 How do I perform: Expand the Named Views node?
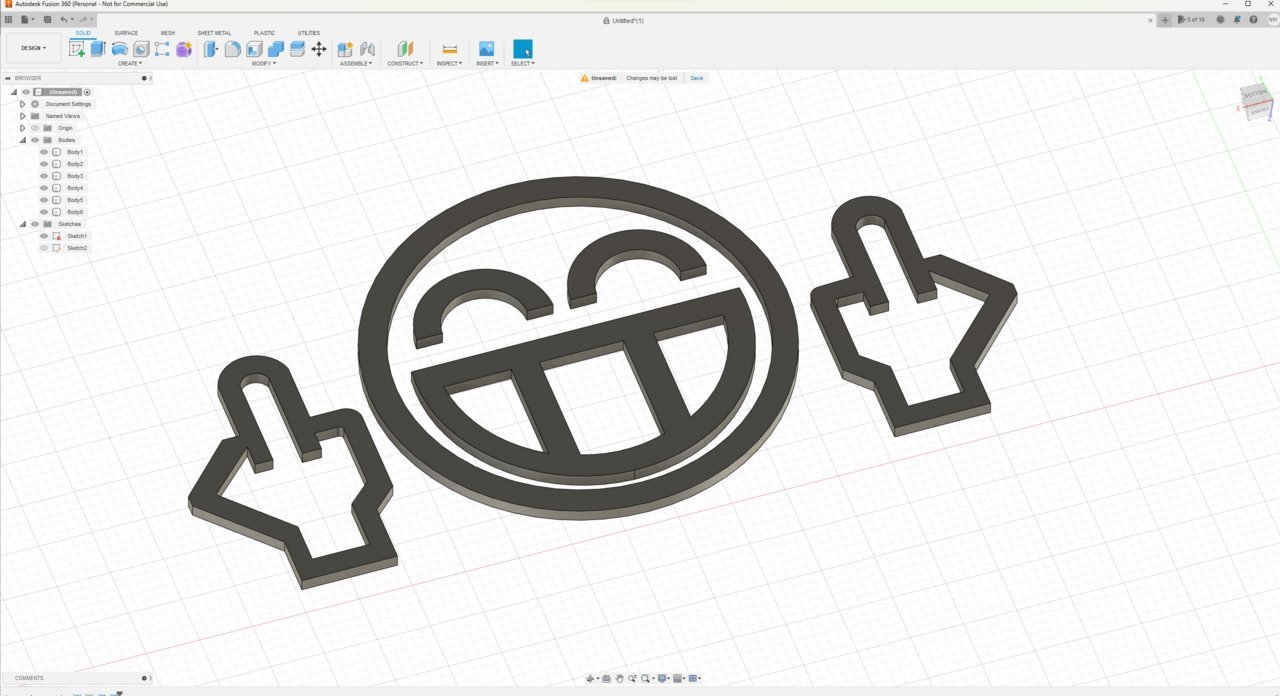(x=22, y=116)
